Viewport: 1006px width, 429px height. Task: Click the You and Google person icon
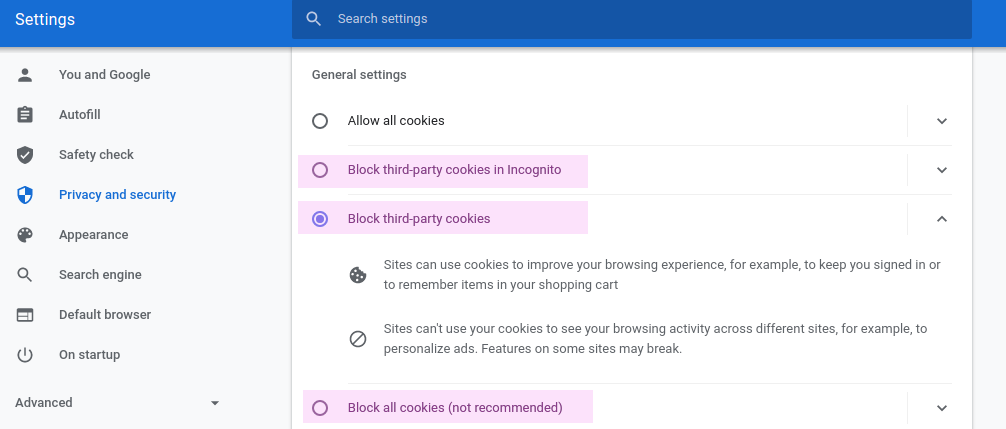click(25, 75)
